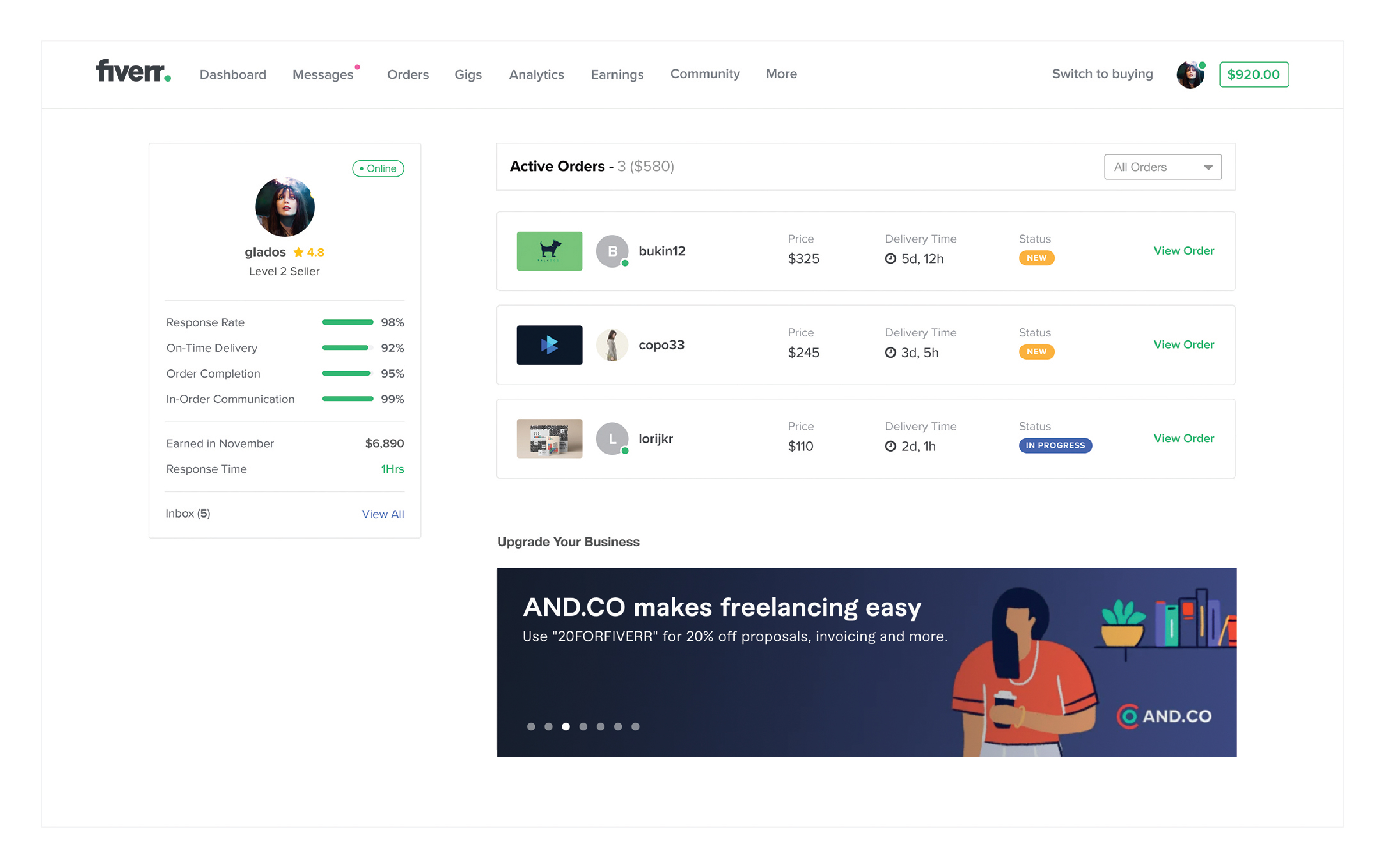Open the green dog gig thumbnail
Screen dimensions: 1385x868
point(549,251)
